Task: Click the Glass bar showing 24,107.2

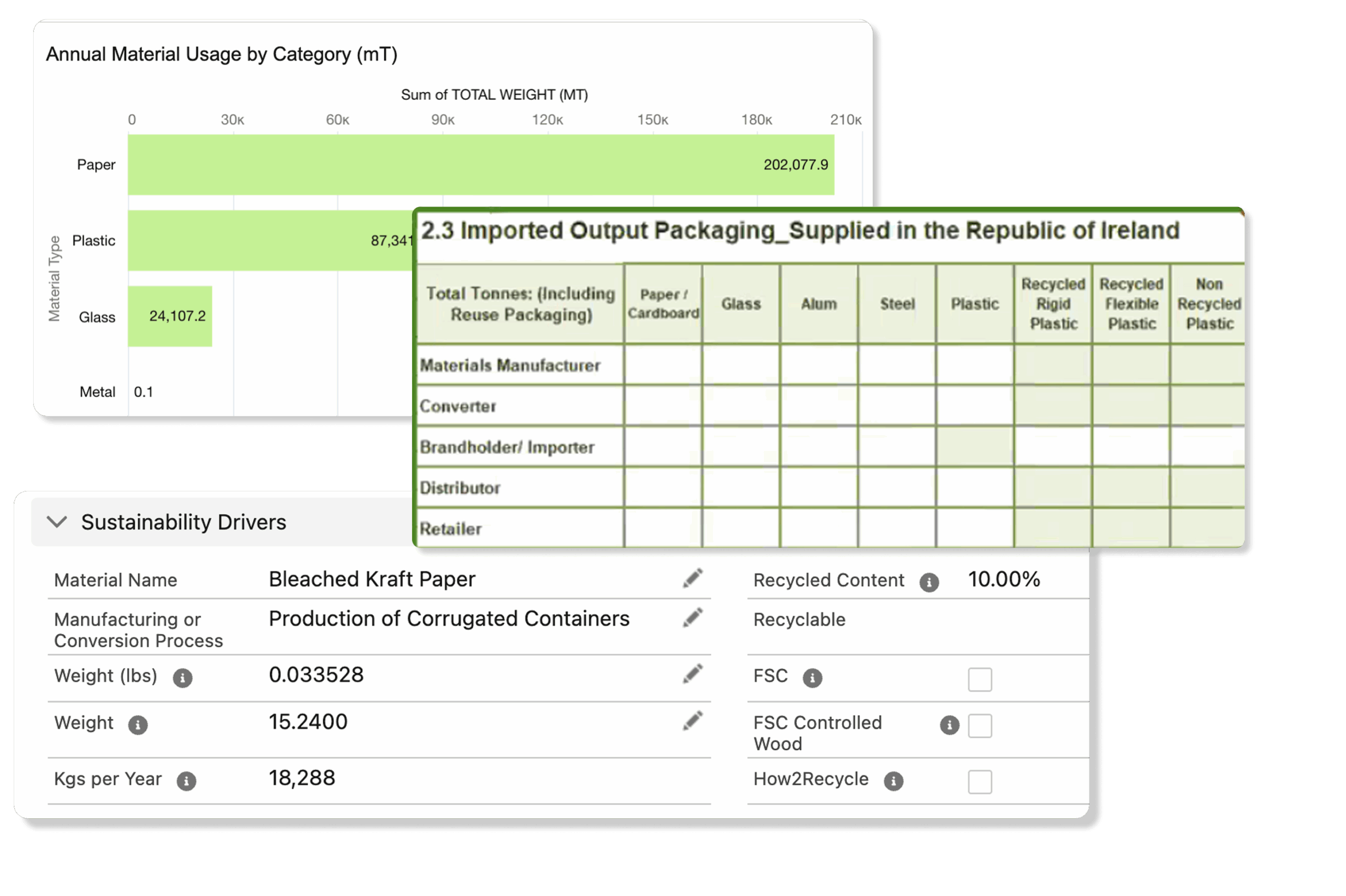Action: 170,316
